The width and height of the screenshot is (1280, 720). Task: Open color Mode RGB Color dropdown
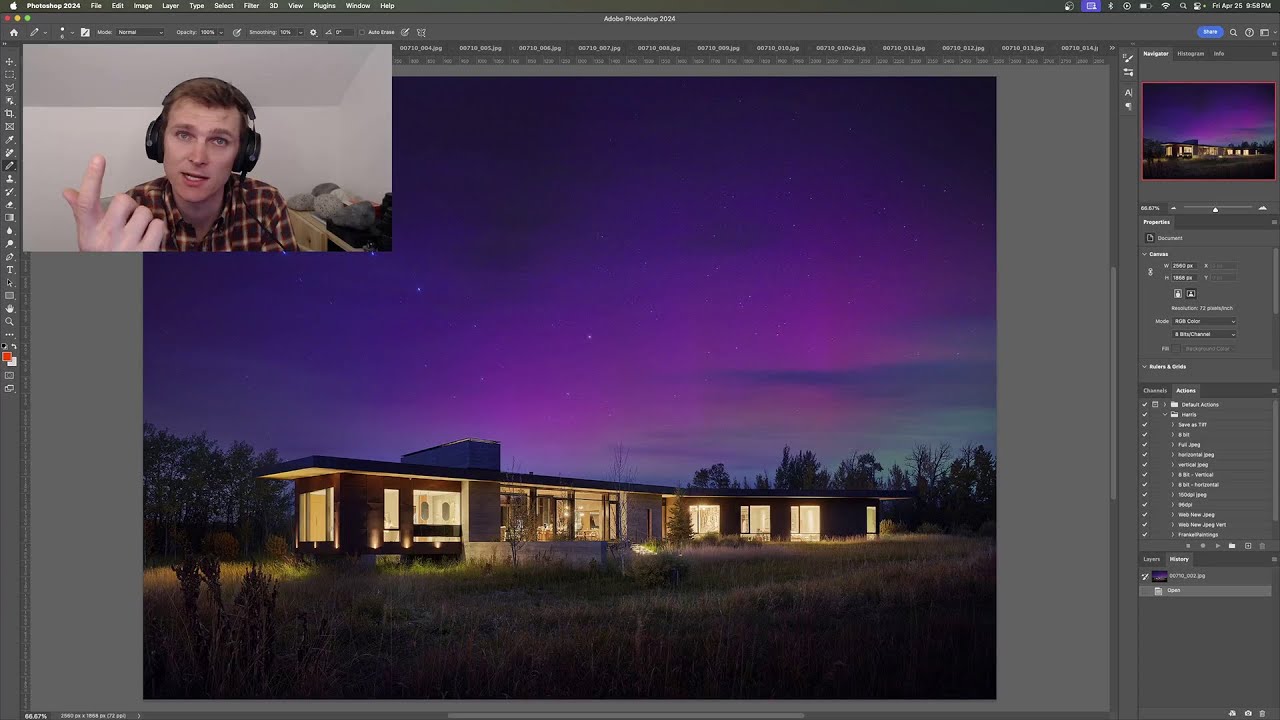pyautogui.click(x=1204, y=321)
